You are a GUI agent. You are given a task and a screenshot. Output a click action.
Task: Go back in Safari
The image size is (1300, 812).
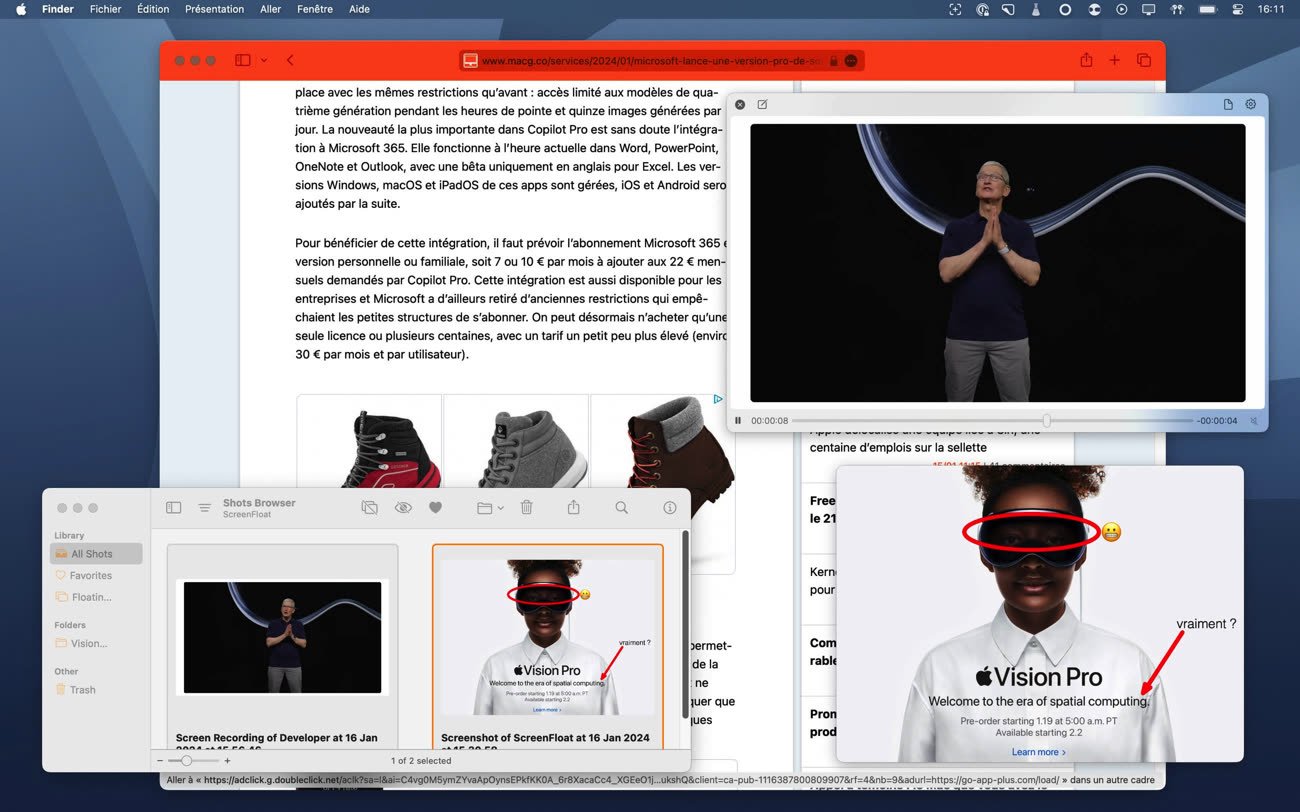(290, 60)
